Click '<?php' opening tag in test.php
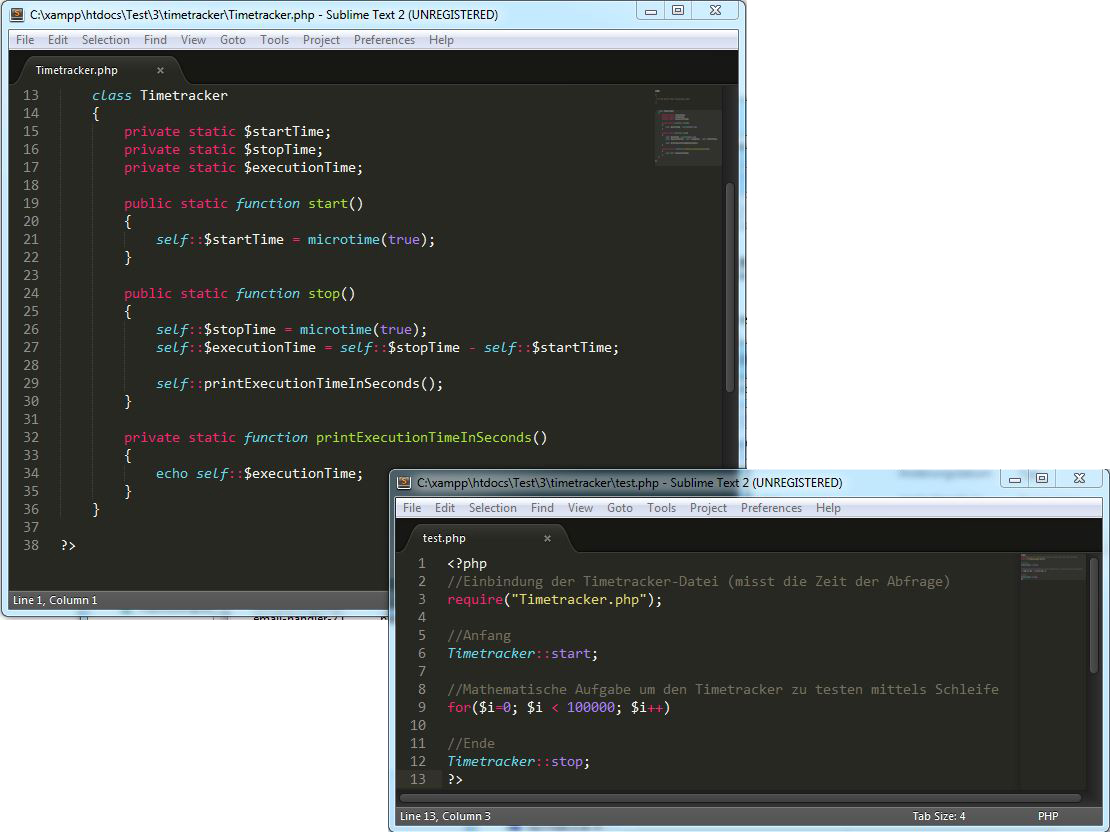The width and height of the screenshot is (1110, 832). [x=467, y=563]
